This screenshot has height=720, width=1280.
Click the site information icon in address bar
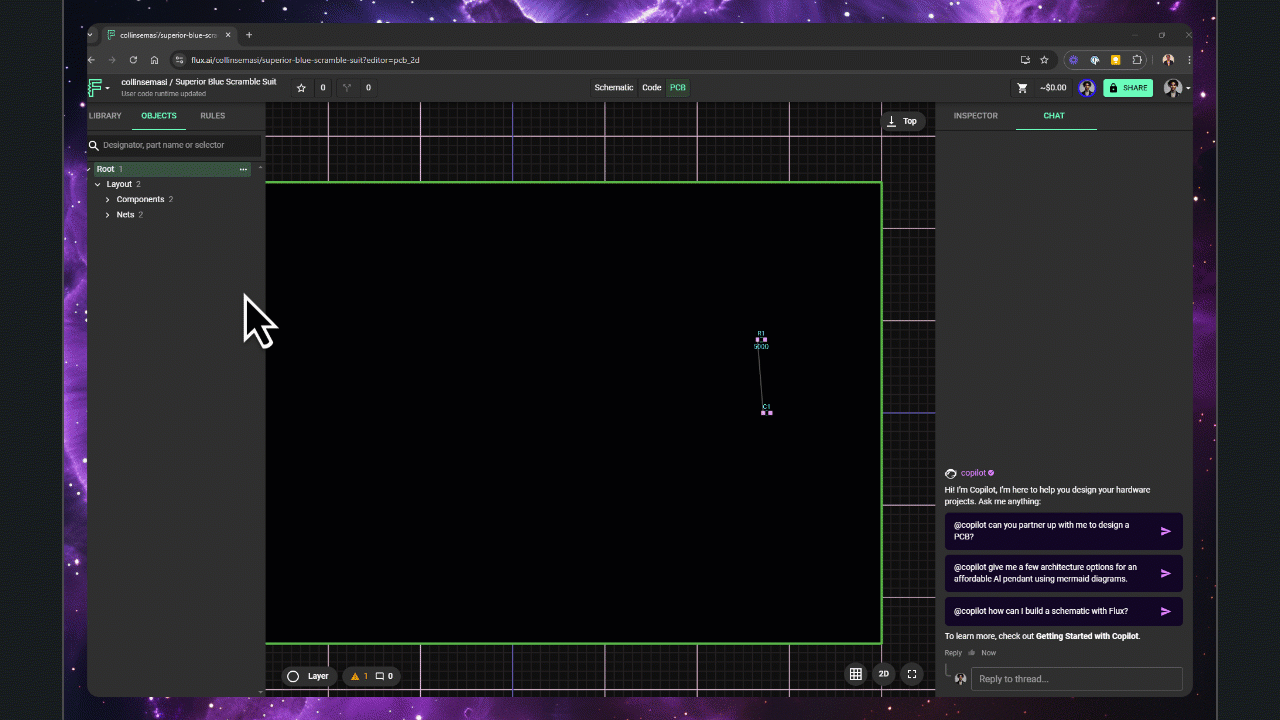pyautogui.click(x=179, y=60)
